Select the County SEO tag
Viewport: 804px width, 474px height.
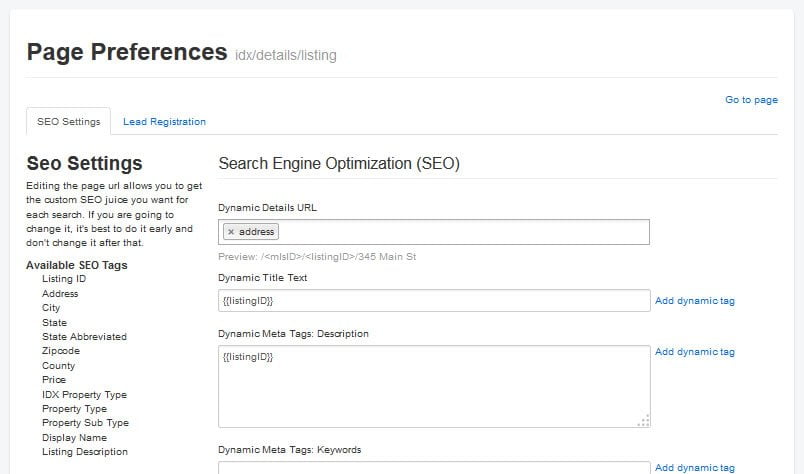pyautogui.click(x=58, y=366)
